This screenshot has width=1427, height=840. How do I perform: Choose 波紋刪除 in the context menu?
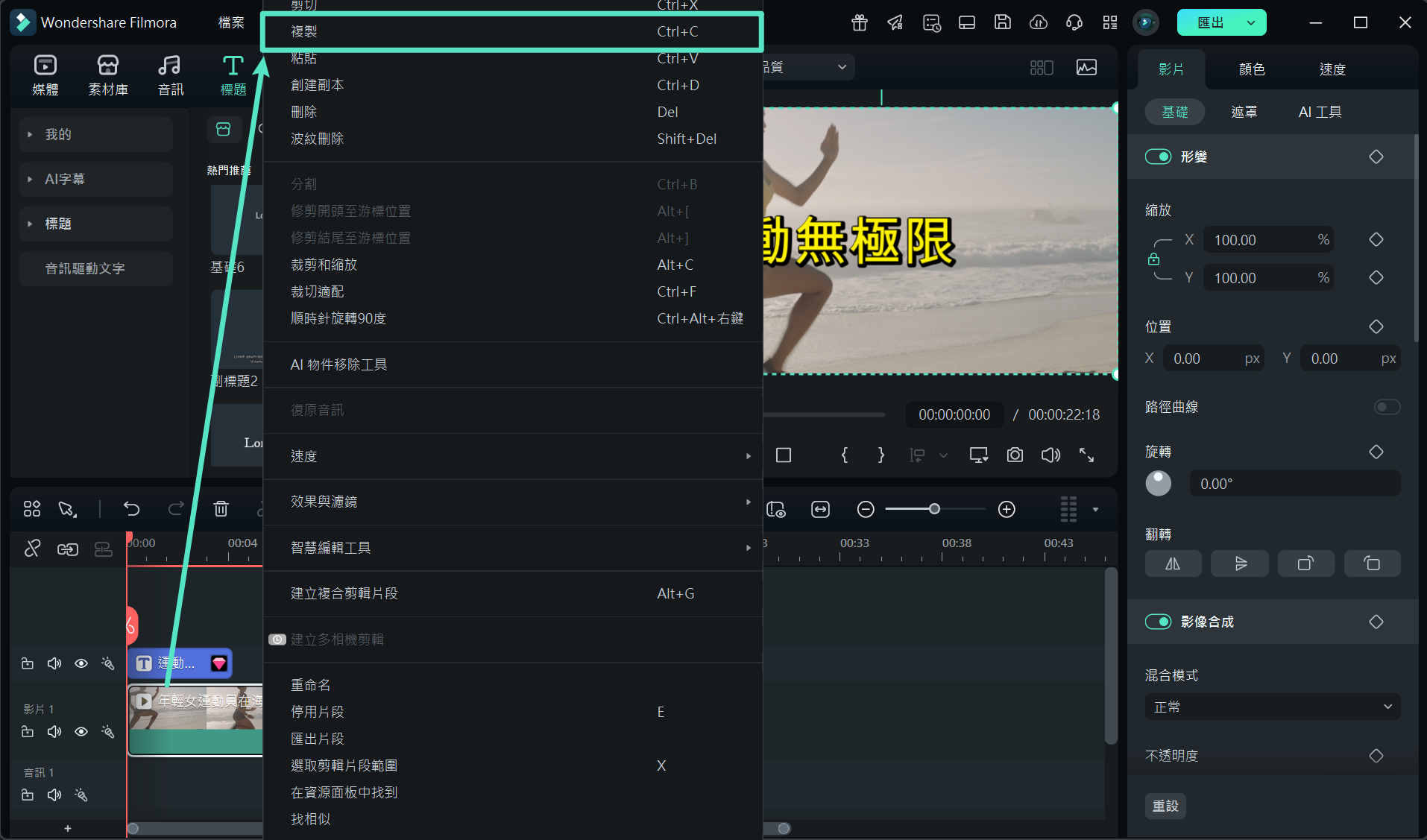click(513, 139)
